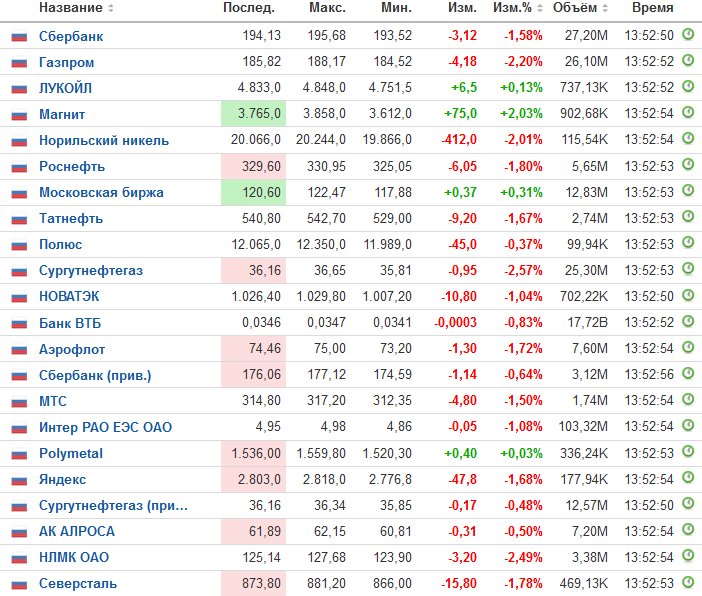The width and height of the screenshot is (702, 596).
Task: Click the clock icon in ЛУКОЙЛ row
Action: [x=688, y=86]
